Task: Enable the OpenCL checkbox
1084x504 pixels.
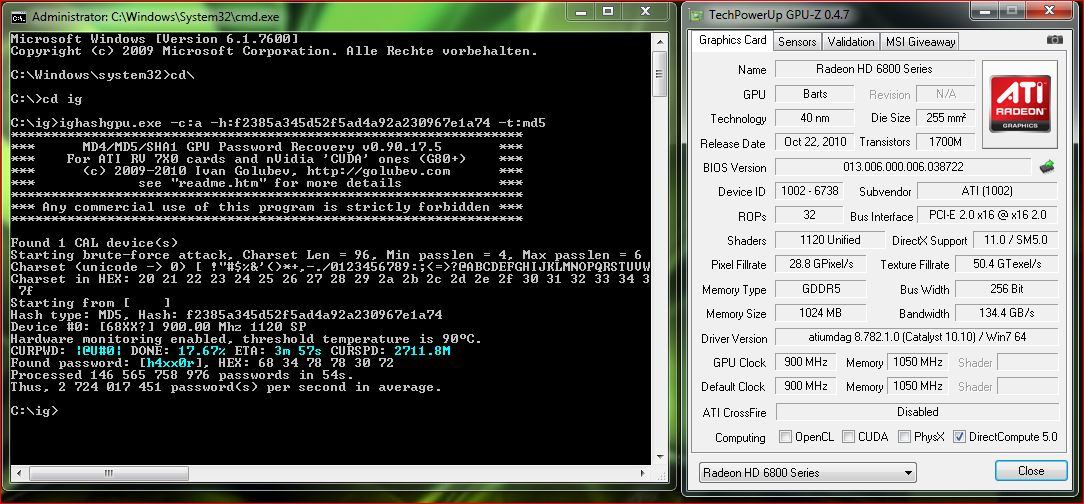Action: point(785,437)
